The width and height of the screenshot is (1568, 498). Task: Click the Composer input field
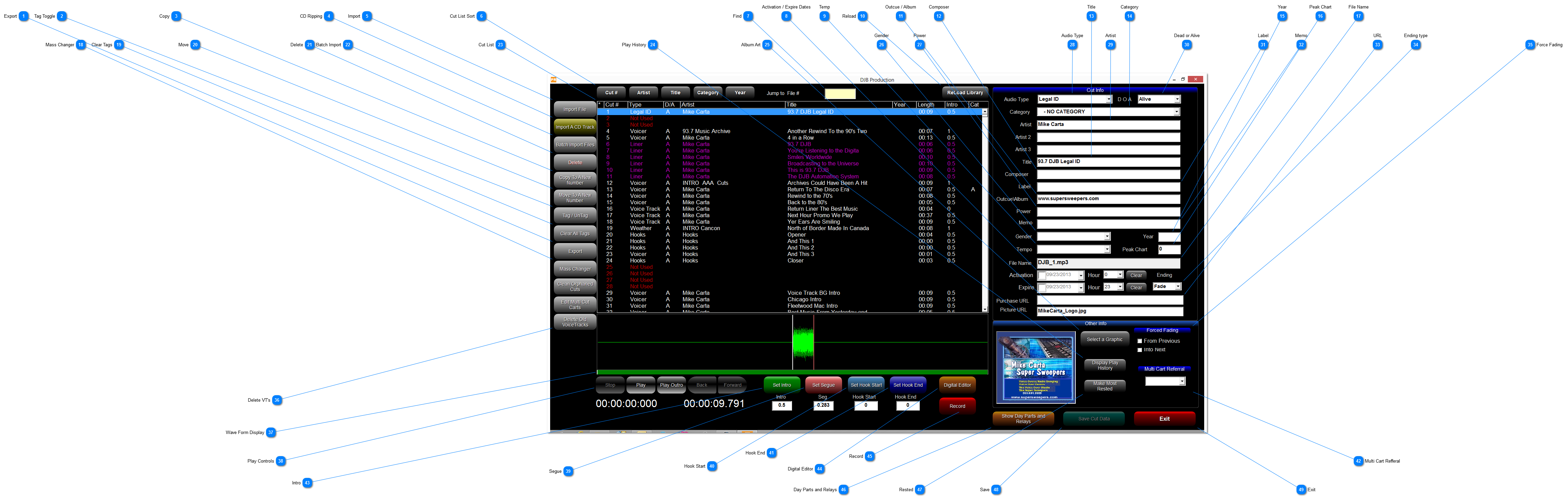point(1108,175)
